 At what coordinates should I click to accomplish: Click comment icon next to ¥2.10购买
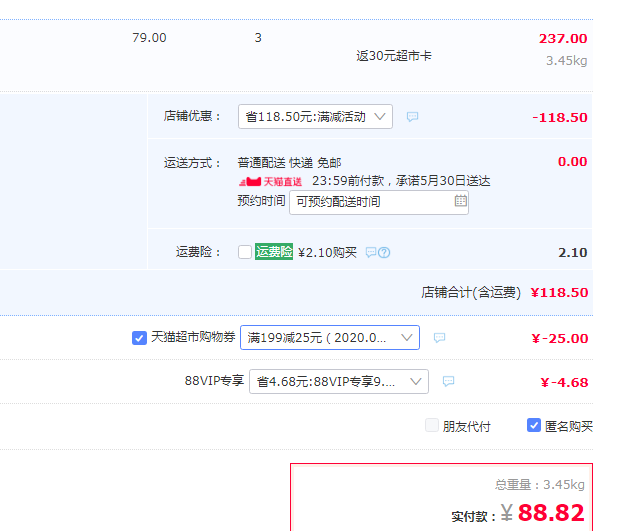tap(370, 252)
